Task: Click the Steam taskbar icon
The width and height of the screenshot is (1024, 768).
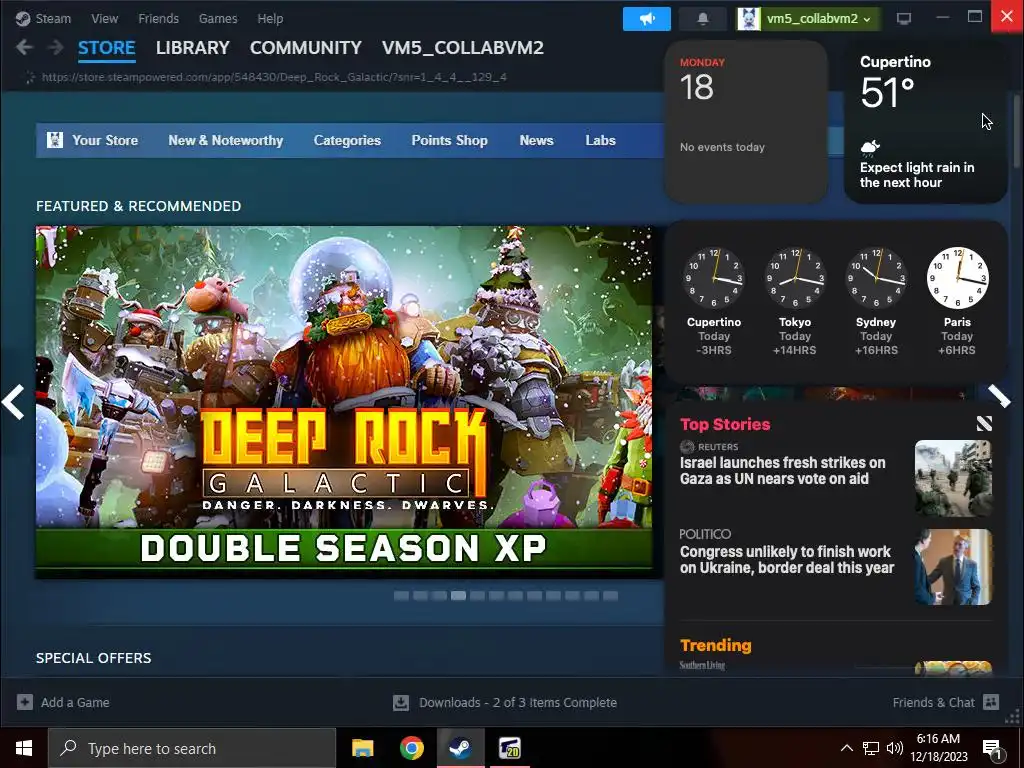Action: [x=460, y=748]
